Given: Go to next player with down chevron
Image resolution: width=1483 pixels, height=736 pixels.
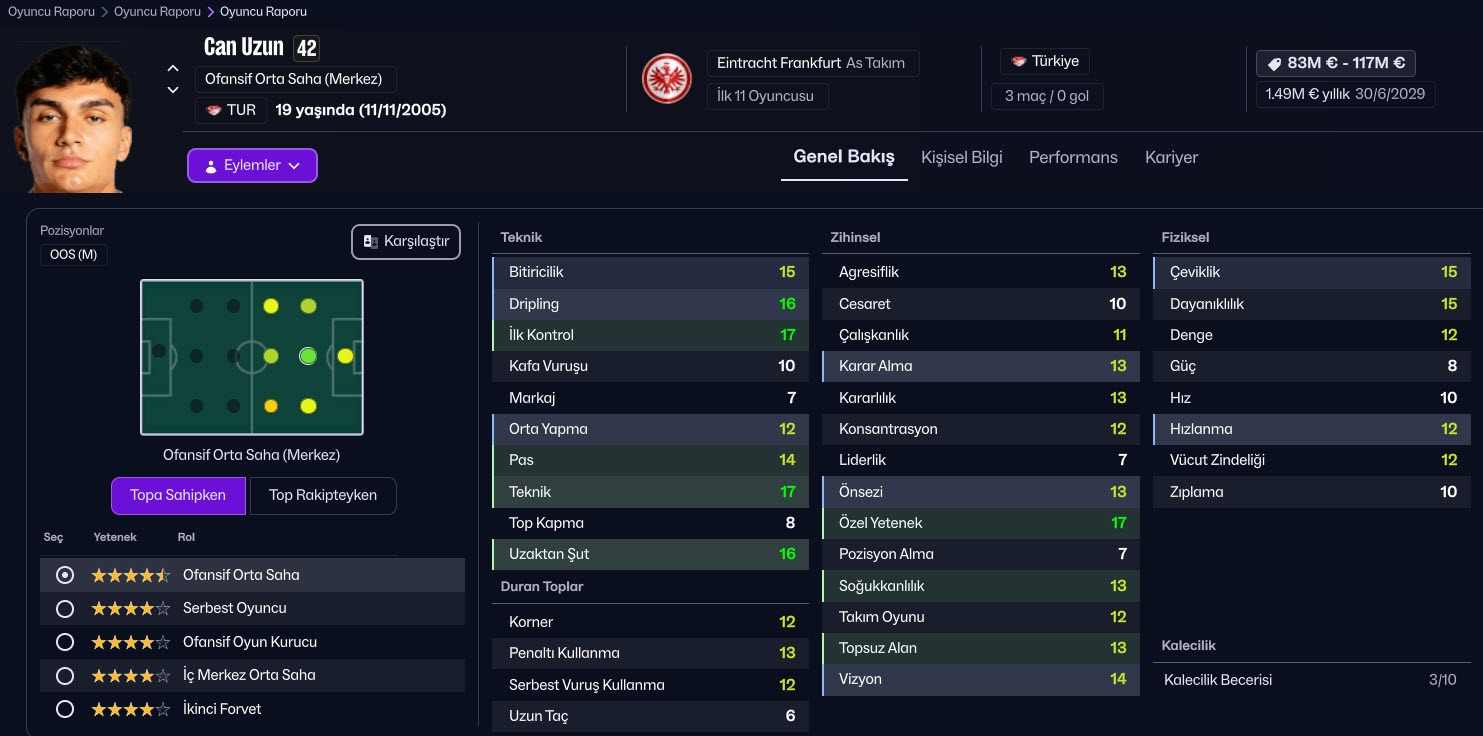Looking at the screenshot, I should [x=173, y=90].
